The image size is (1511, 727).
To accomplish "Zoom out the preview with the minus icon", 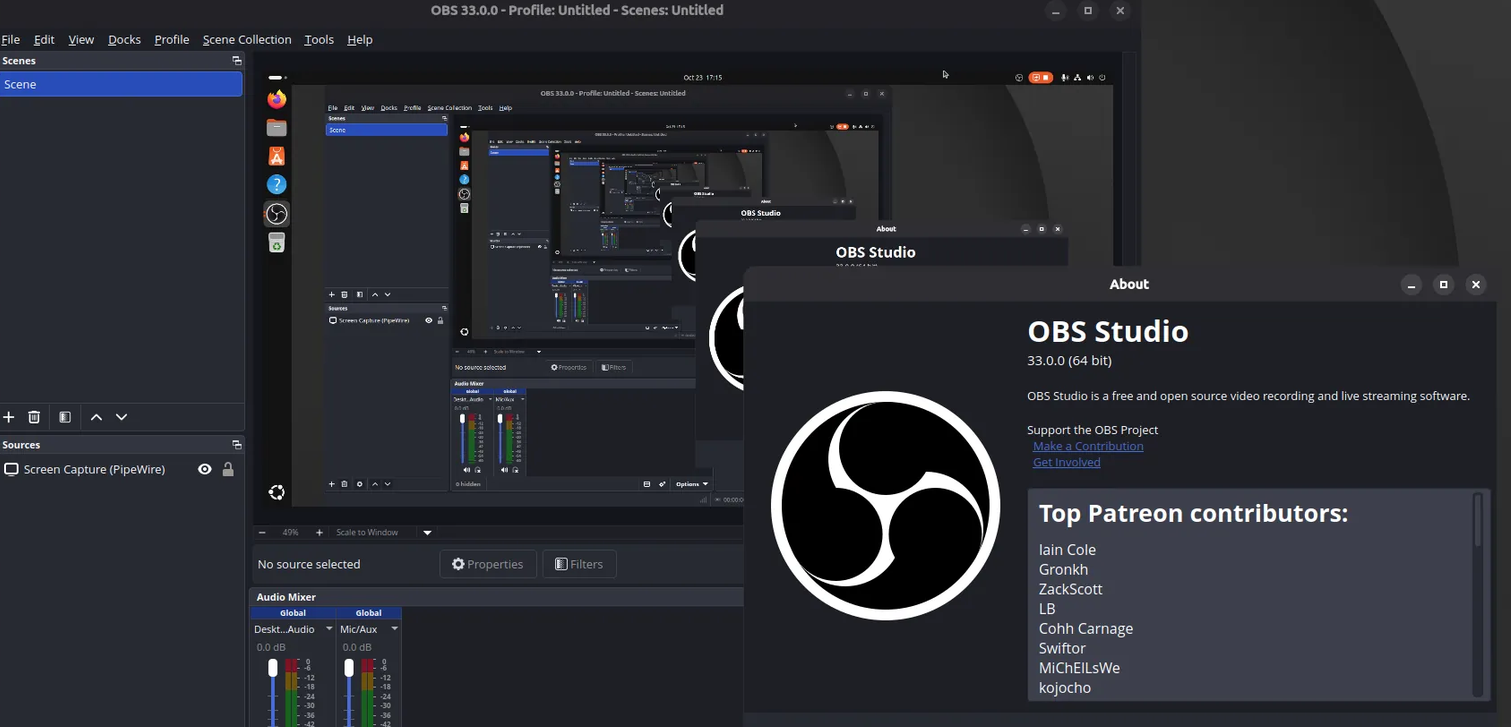I will [x=262, y=533].
